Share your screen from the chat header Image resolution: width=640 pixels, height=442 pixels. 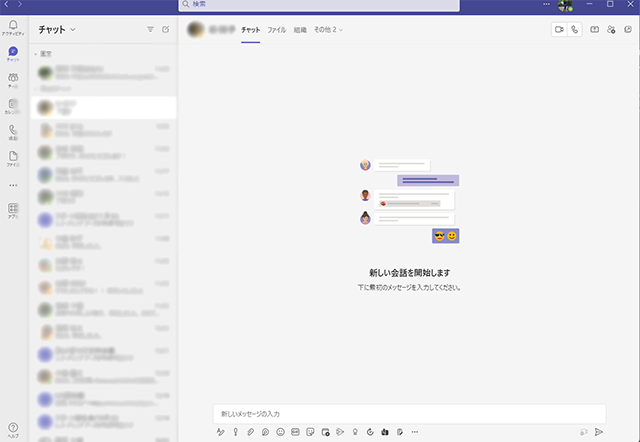pos(595,29)
